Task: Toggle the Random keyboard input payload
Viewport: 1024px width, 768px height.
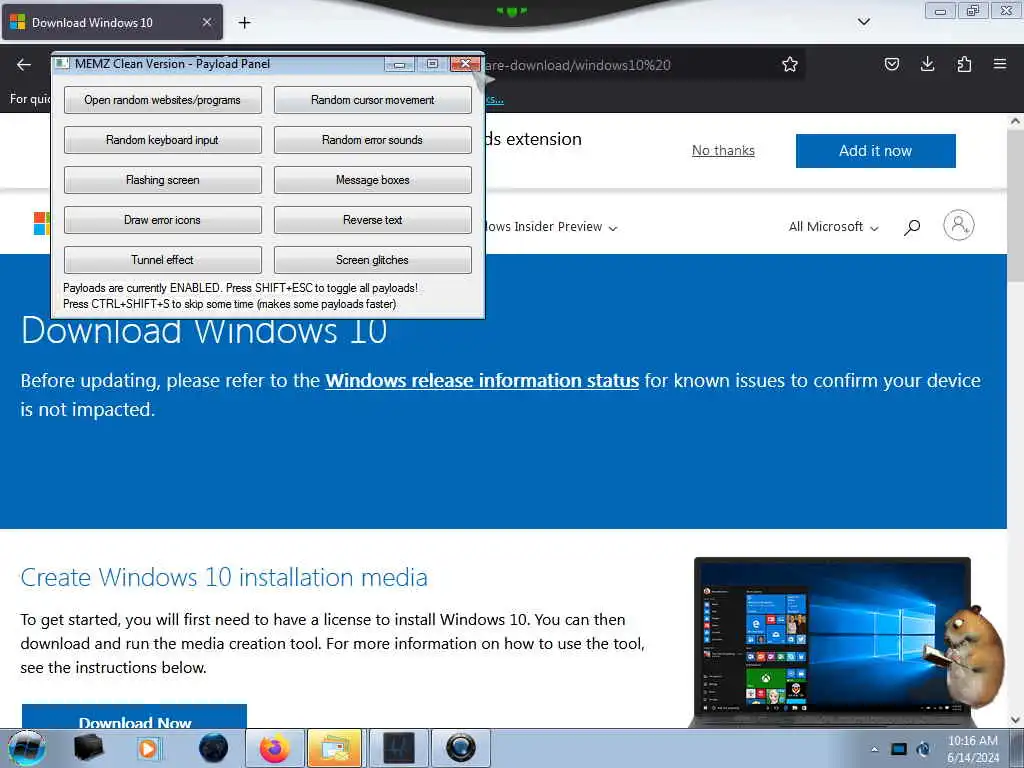Action: [x=163, y=140]
